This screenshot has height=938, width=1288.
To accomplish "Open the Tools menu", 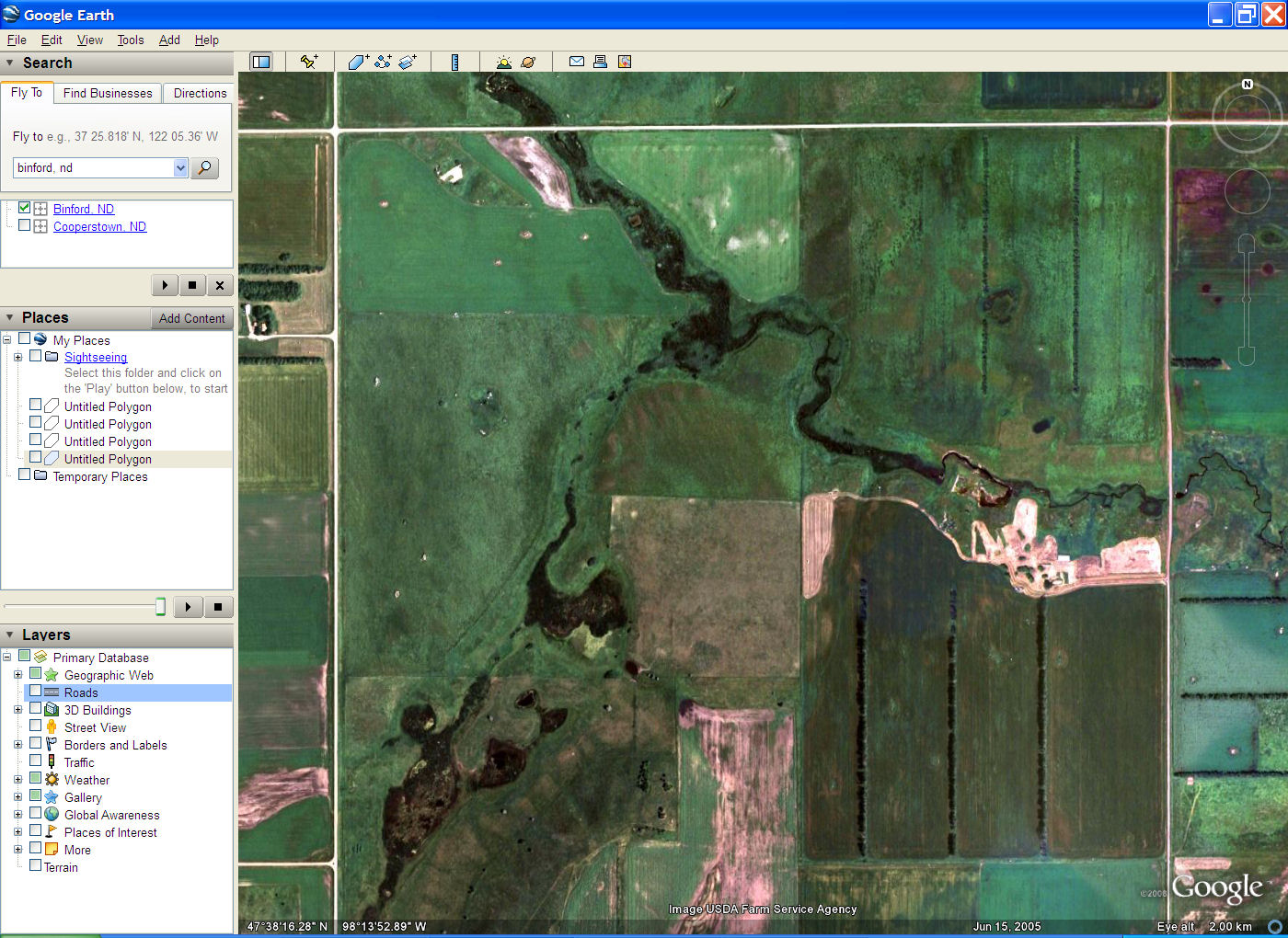I will tap(131, 40).
